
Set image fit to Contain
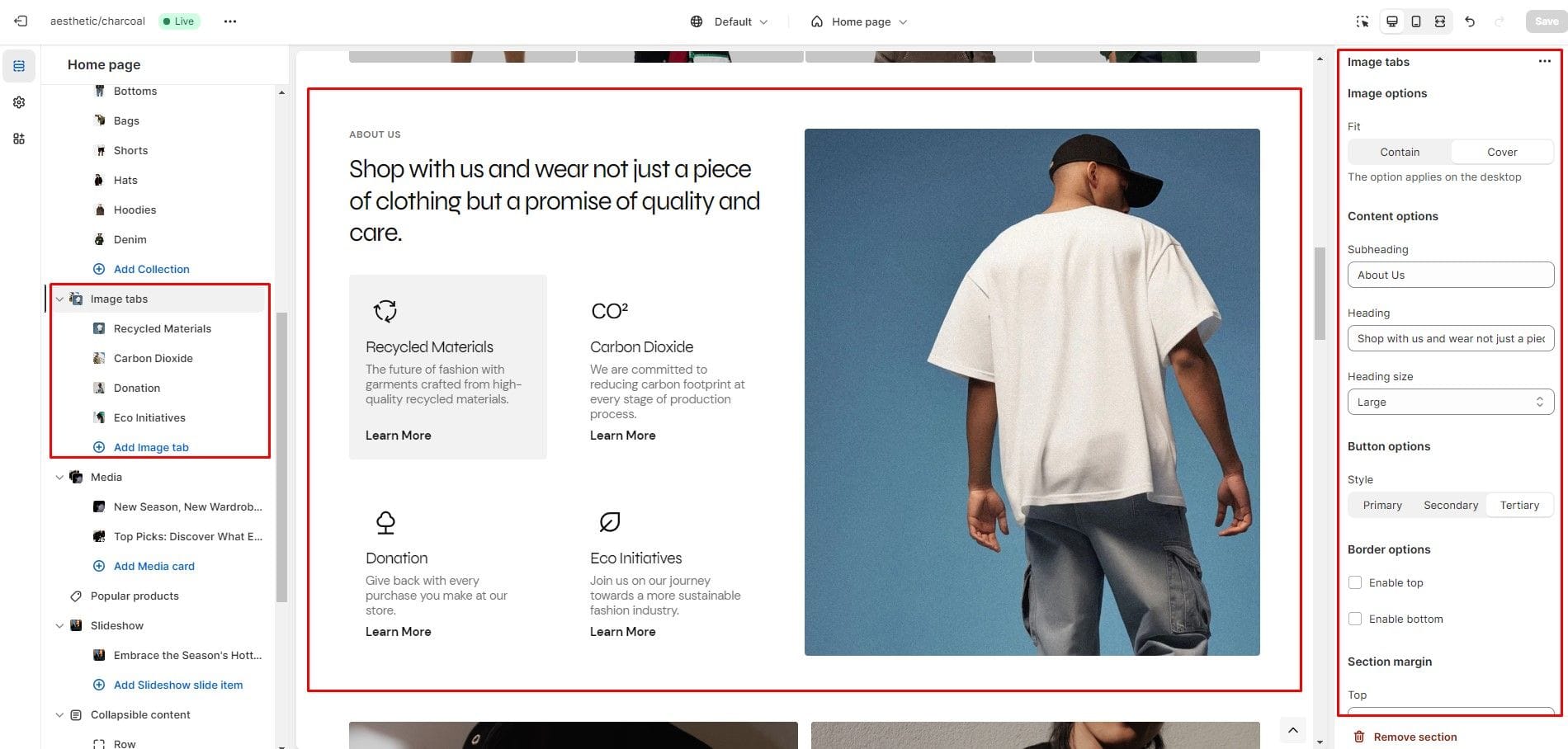pos(1400,152)
